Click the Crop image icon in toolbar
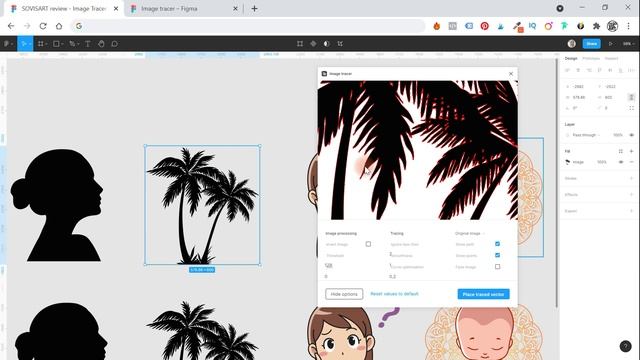This screenshot has width=640, height=360. point(340,44)
